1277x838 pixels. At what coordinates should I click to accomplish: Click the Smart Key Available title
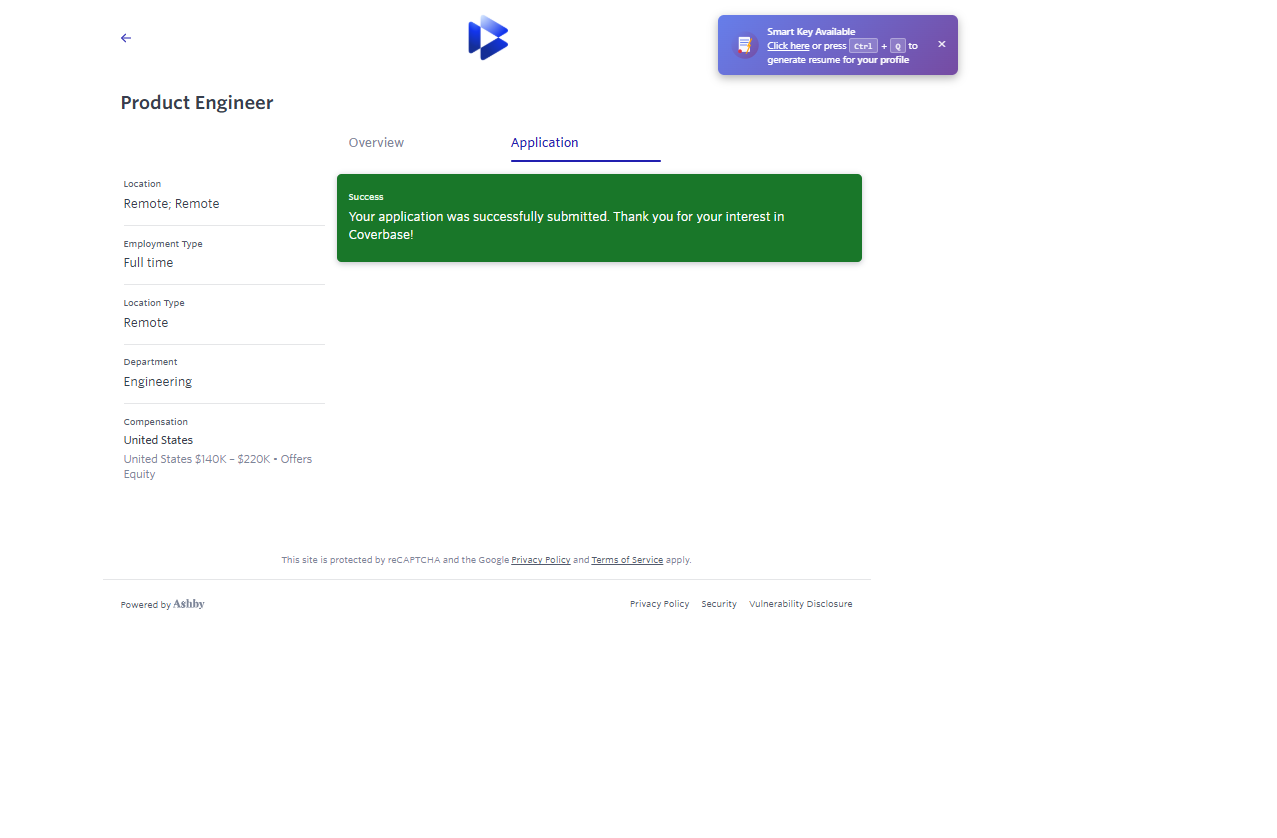(x=811, y=32)
